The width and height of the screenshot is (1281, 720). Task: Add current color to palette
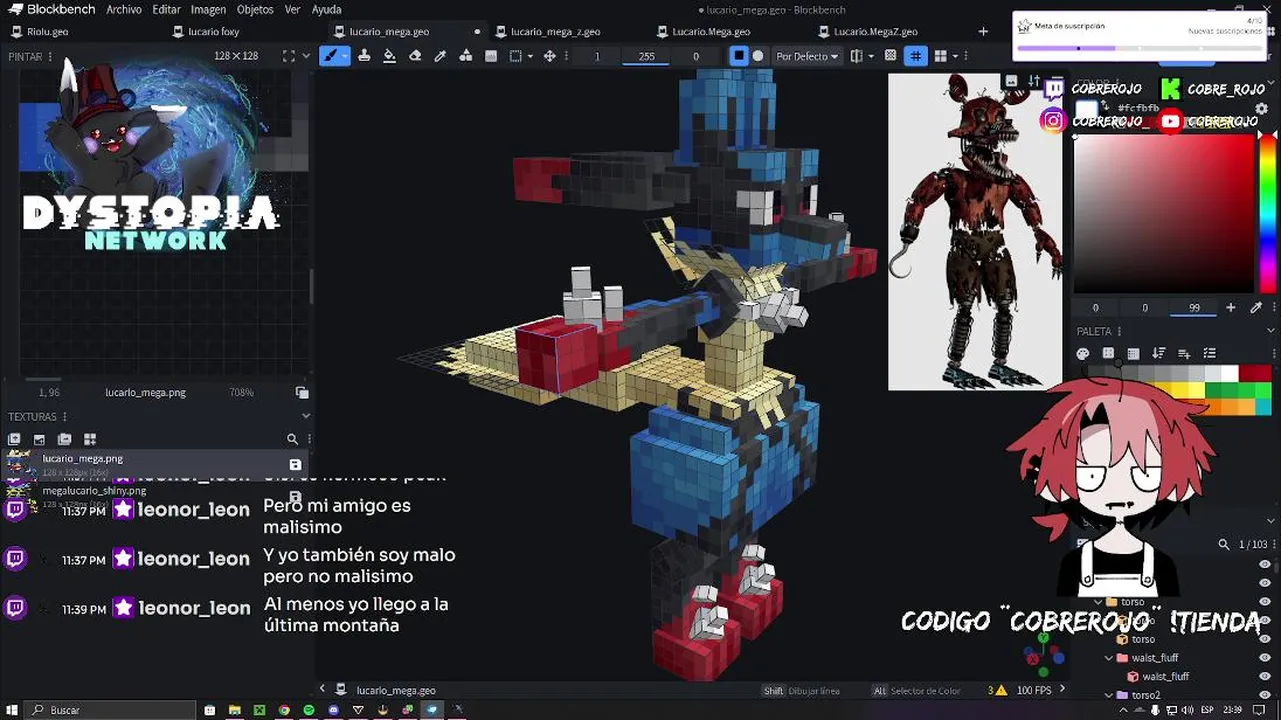tap(1231, 308)
